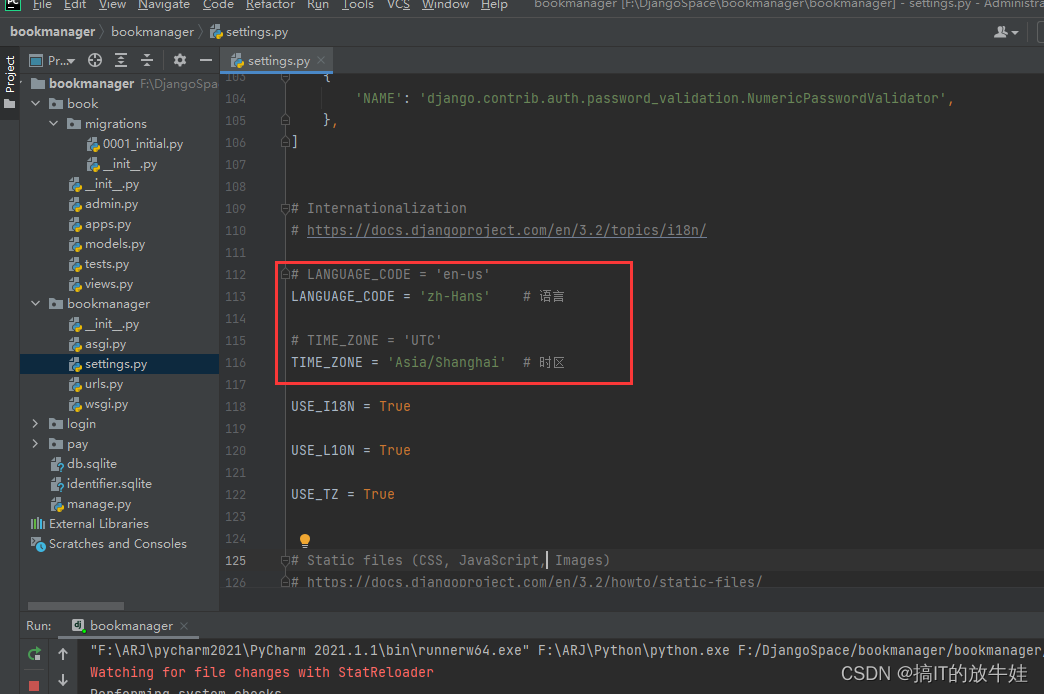Click the yellow intention lightbulb

(x=305, y=540)
